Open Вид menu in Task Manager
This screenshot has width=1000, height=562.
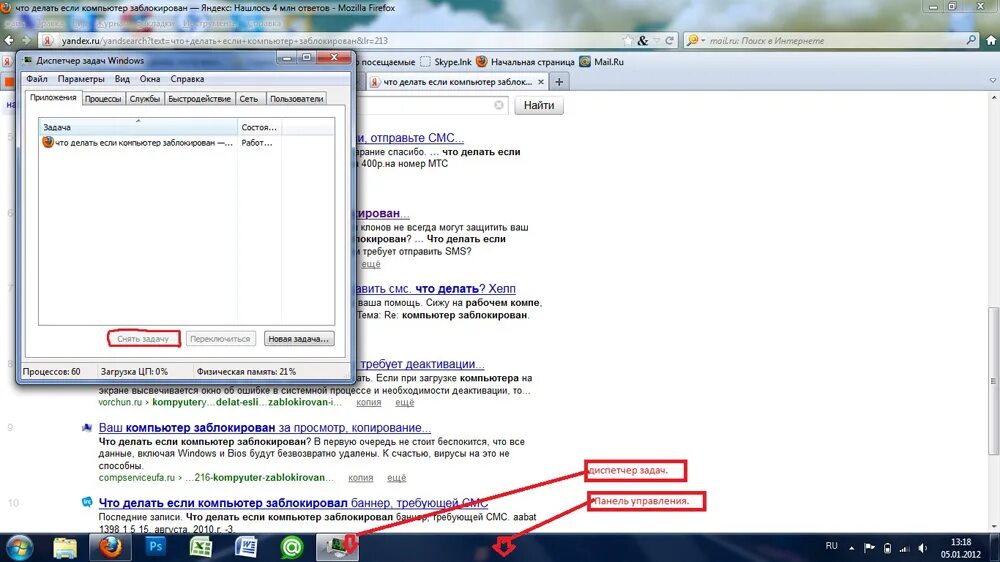[x=122, y=79]
